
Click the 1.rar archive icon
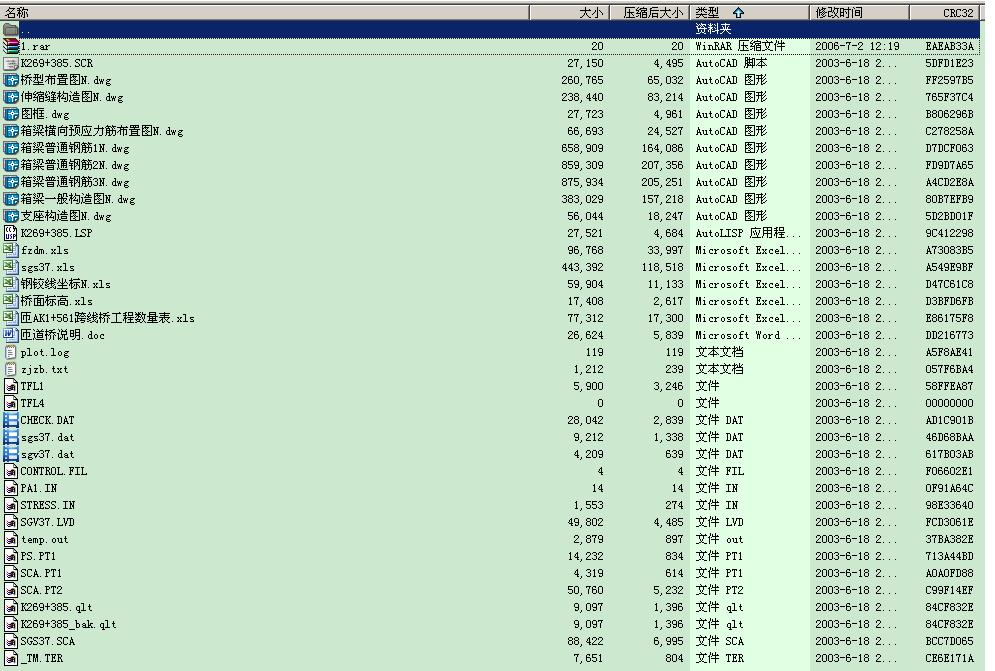[x=11, y=46]
